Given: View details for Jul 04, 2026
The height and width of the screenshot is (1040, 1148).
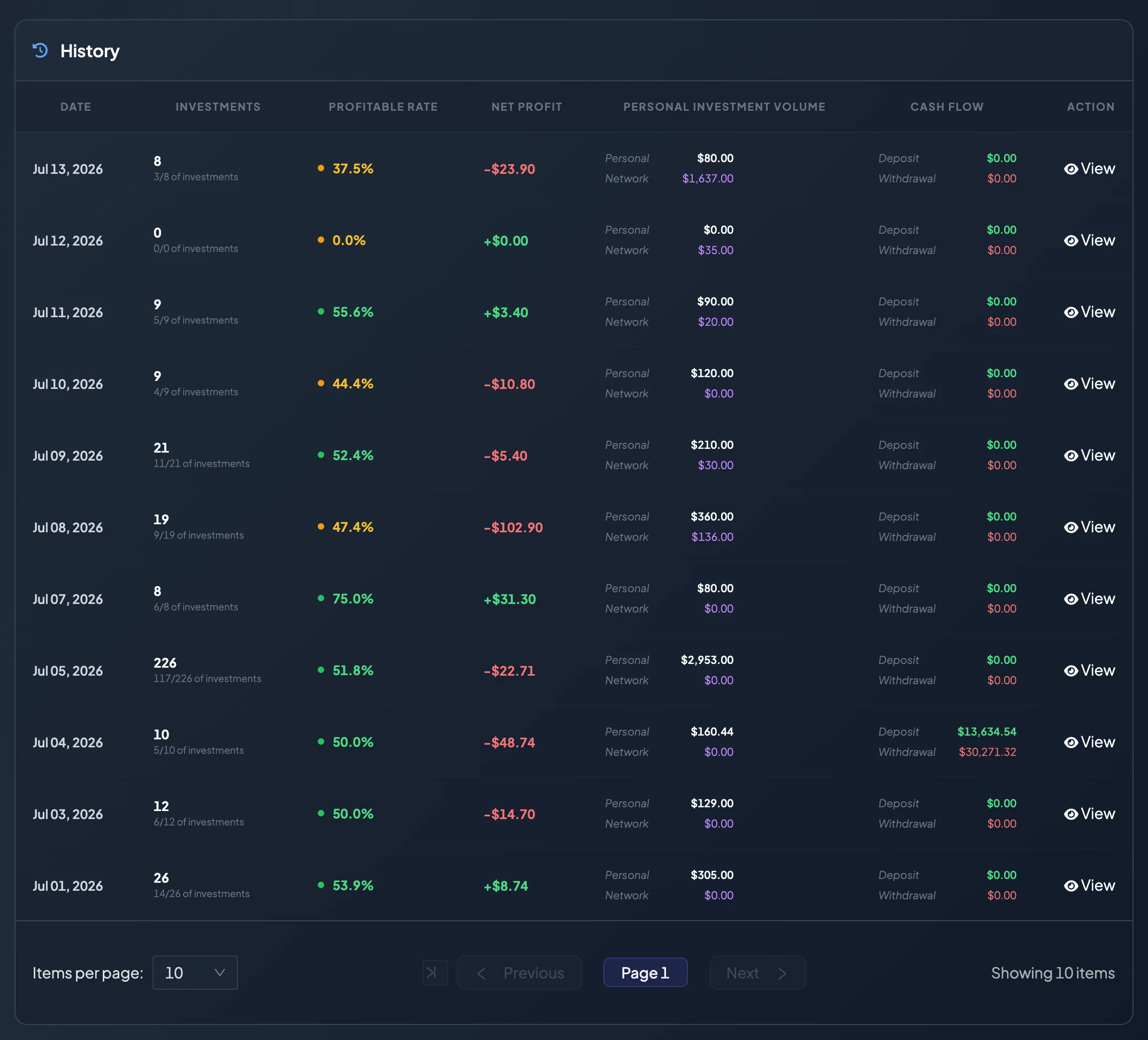Looking at the screenshot, I should pyautogui.click(x=1089, y=743).
